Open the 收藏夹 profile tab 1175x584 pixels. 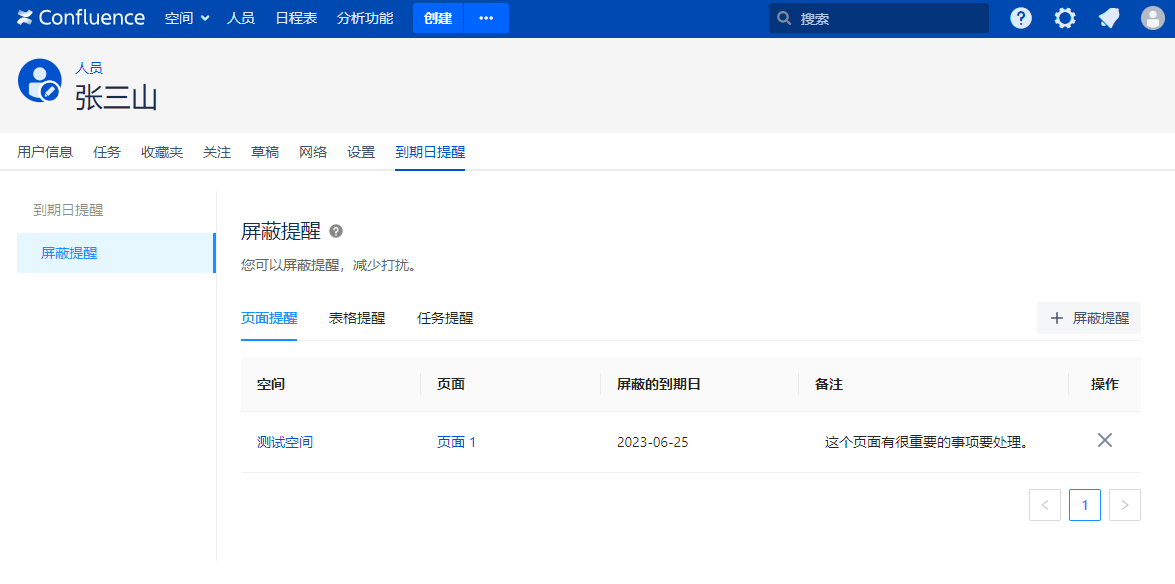click(162, 152)
